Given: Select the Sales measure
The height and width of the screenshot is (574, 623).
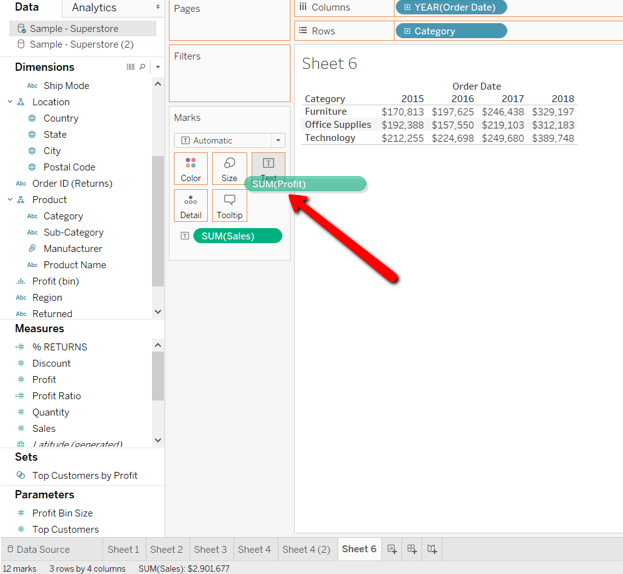Looking at the screenshot, I should 44,428.
